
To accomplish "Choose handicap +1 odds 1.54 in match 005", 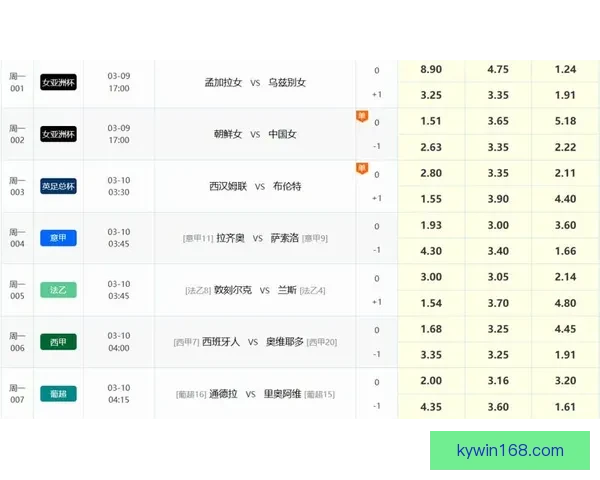I will click(431, 303).
